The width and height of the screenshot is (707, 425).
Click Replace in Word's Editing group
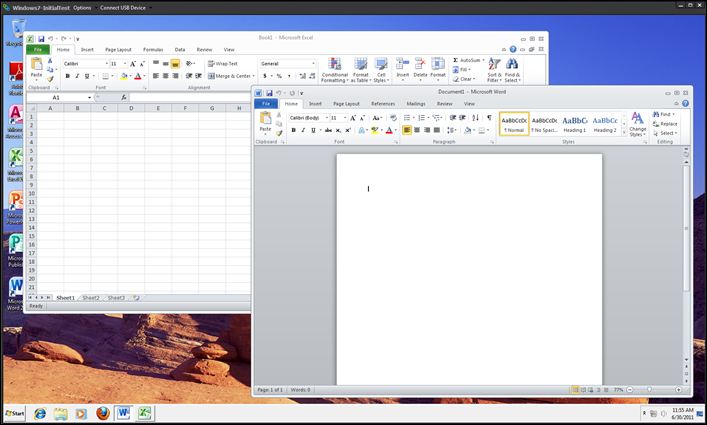667,124
